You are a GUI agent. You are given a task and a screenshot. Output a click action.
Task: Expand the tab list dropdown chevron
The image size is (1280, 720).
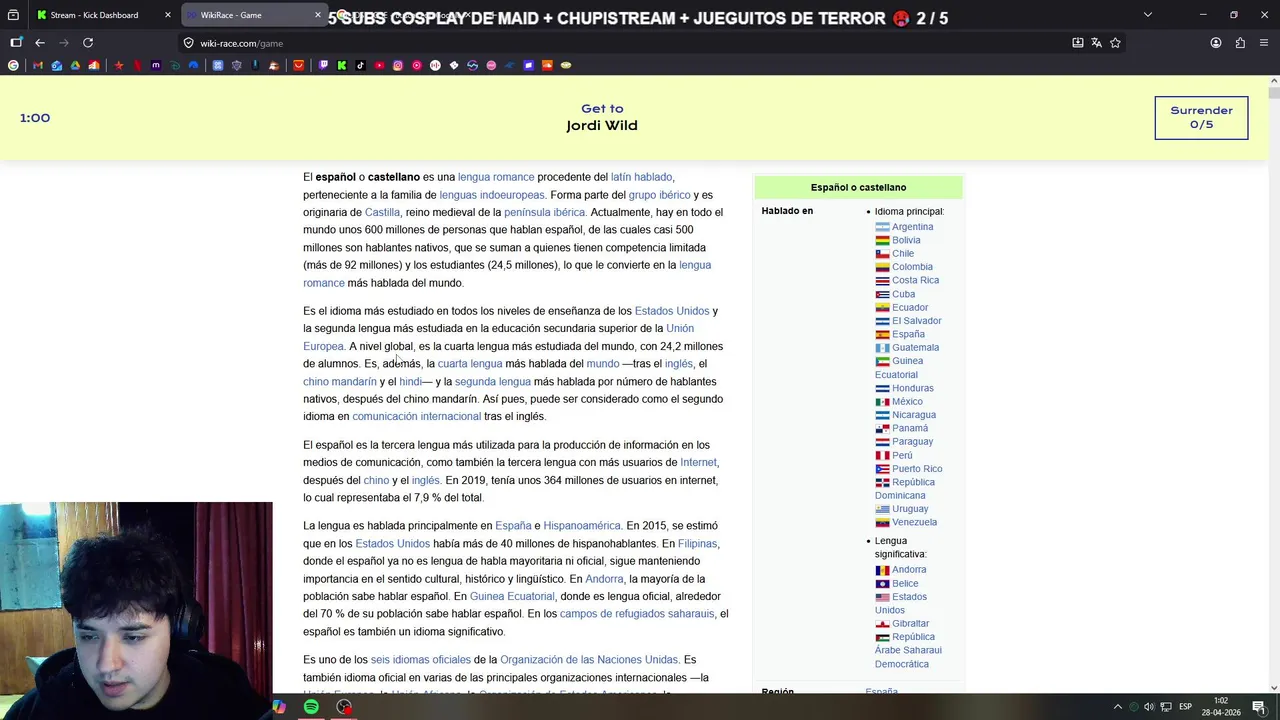[x=1147, y=15]
